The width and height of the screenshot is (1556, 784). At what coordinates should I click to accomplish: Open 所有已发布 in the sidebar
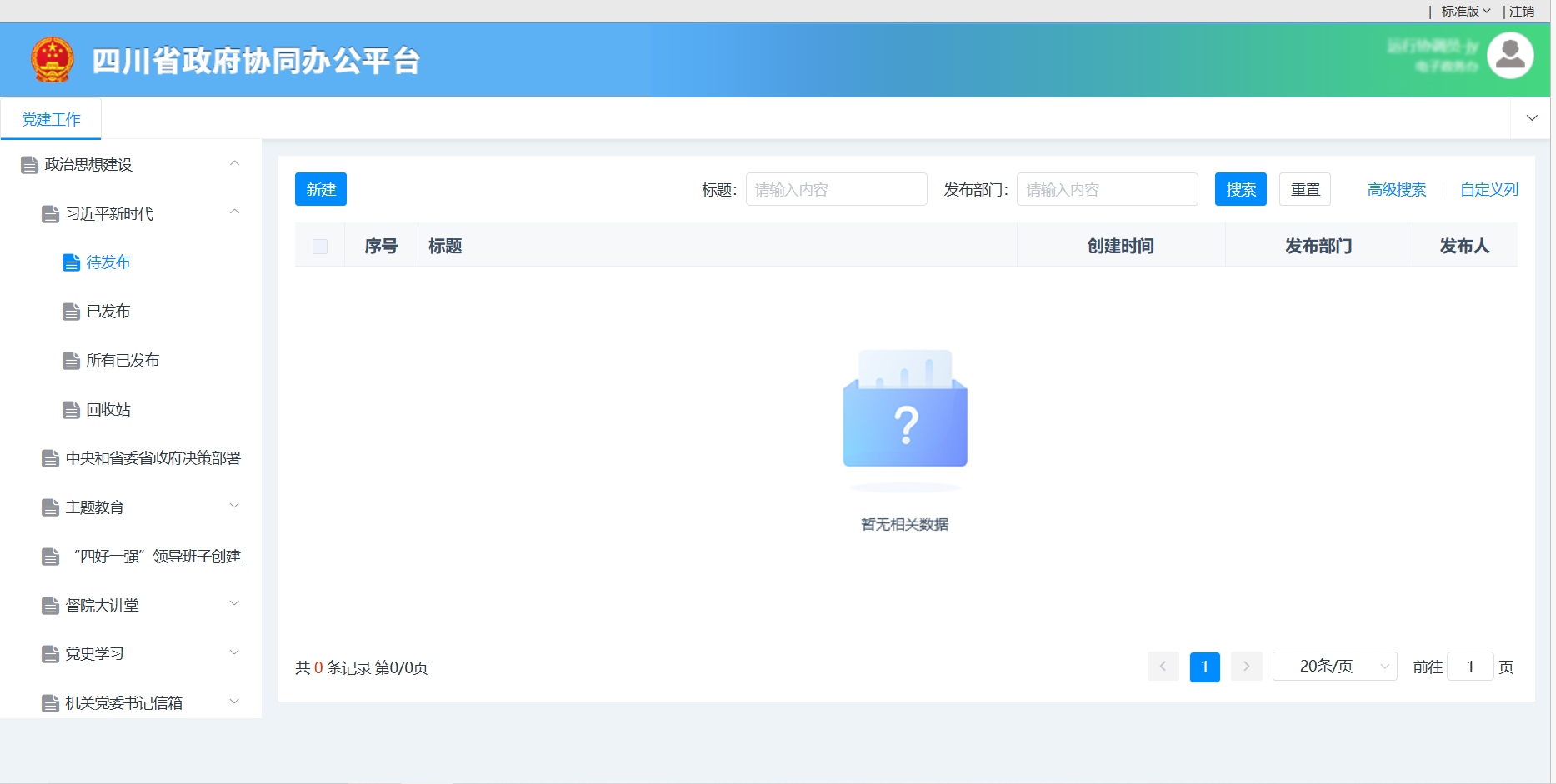coord(123,361)
